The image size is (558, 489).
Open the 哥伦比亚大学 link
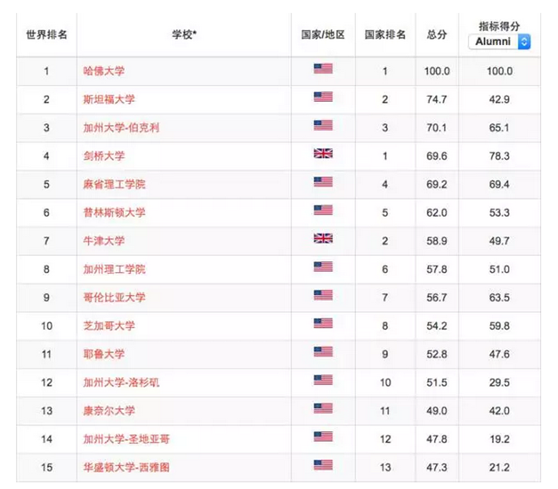(x=114, y=298)
